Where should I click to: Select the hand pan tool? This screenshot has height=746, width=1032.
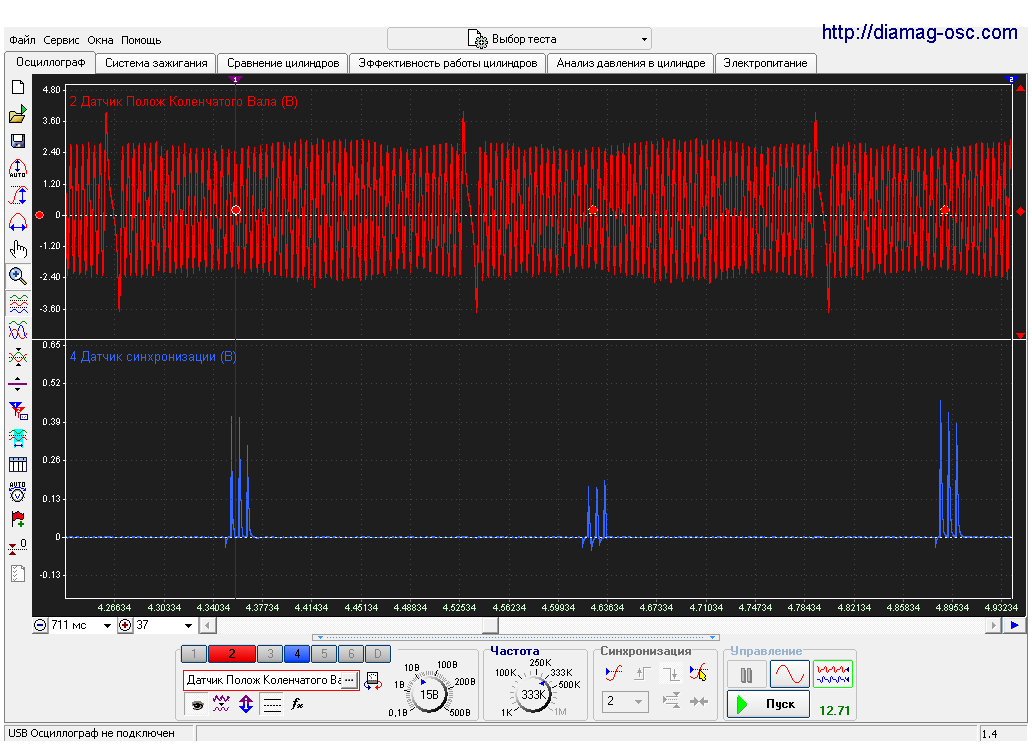click(18, 249)
